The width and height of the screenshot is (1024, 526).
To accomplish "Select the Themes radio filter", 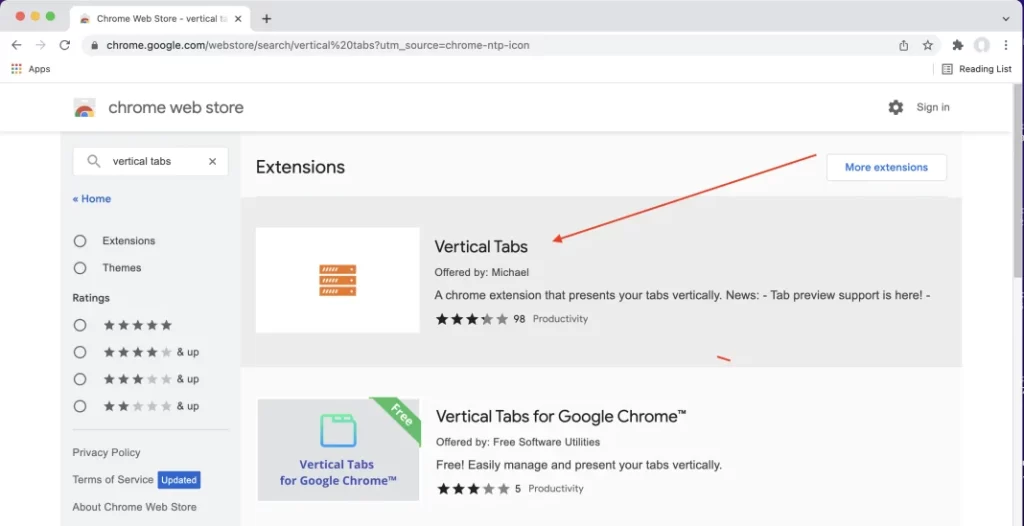I will (80, 268).
